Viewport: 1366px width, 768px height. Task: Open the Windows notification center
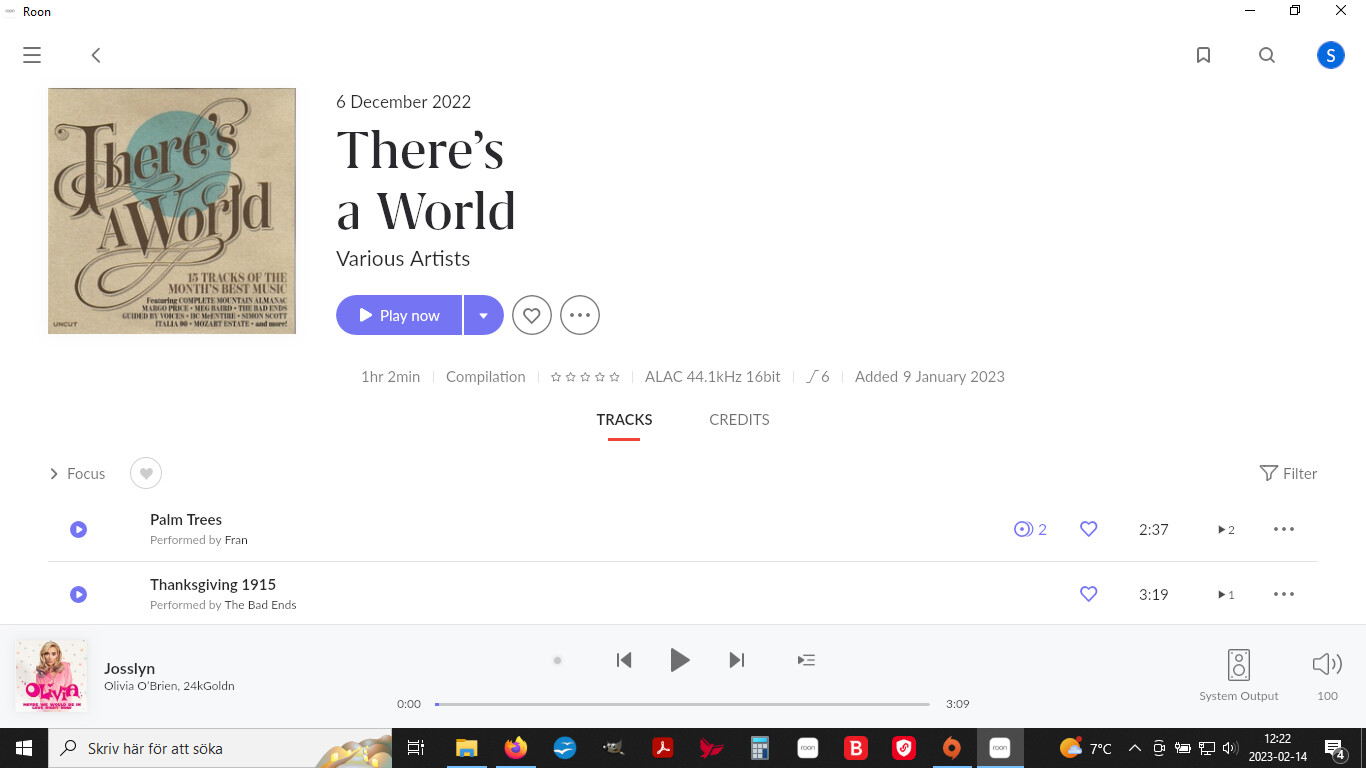pos(1334,748)
